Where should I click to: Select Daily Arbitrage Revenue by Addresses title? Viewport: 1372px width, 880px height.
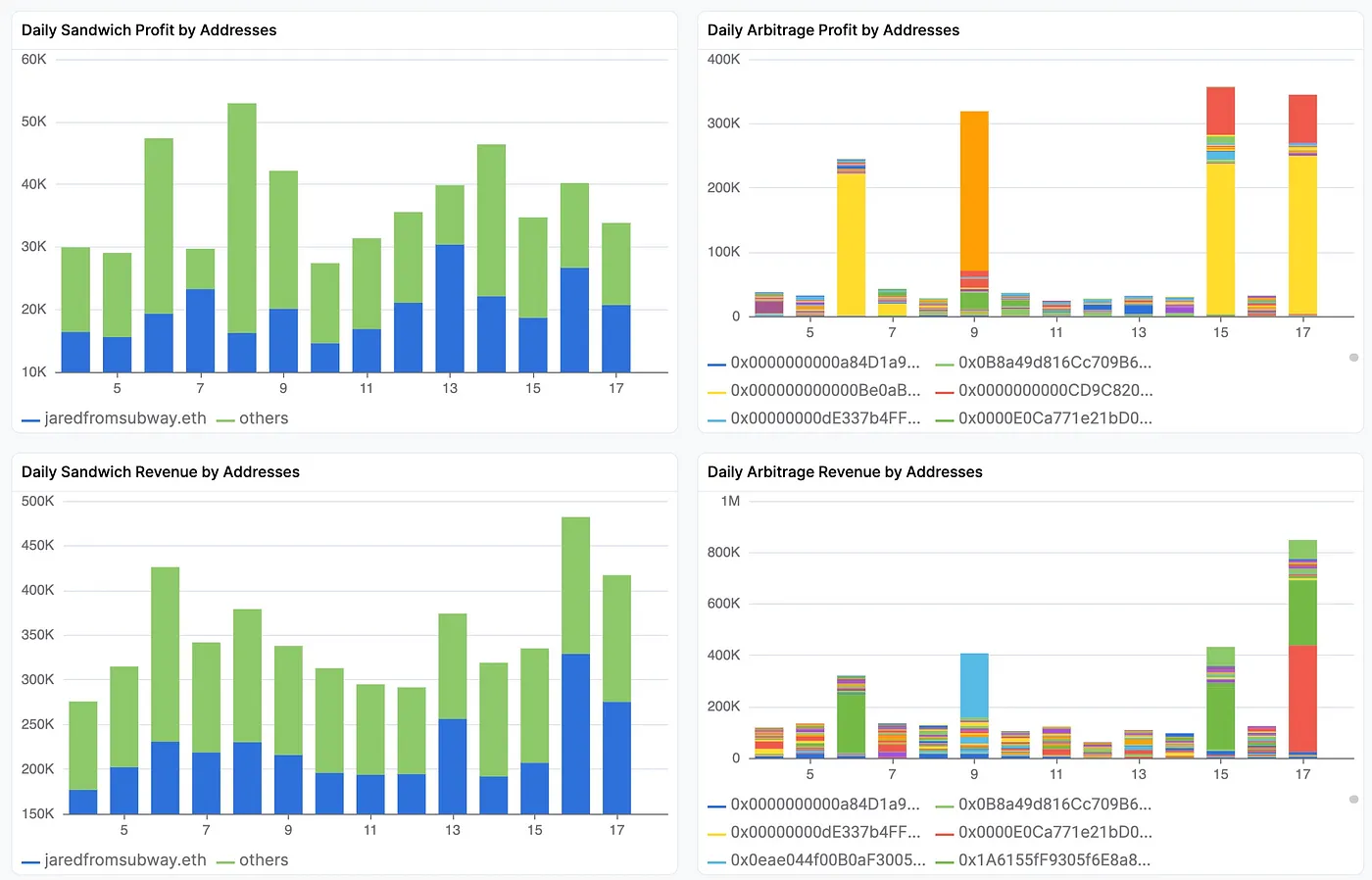coord(845,472)
